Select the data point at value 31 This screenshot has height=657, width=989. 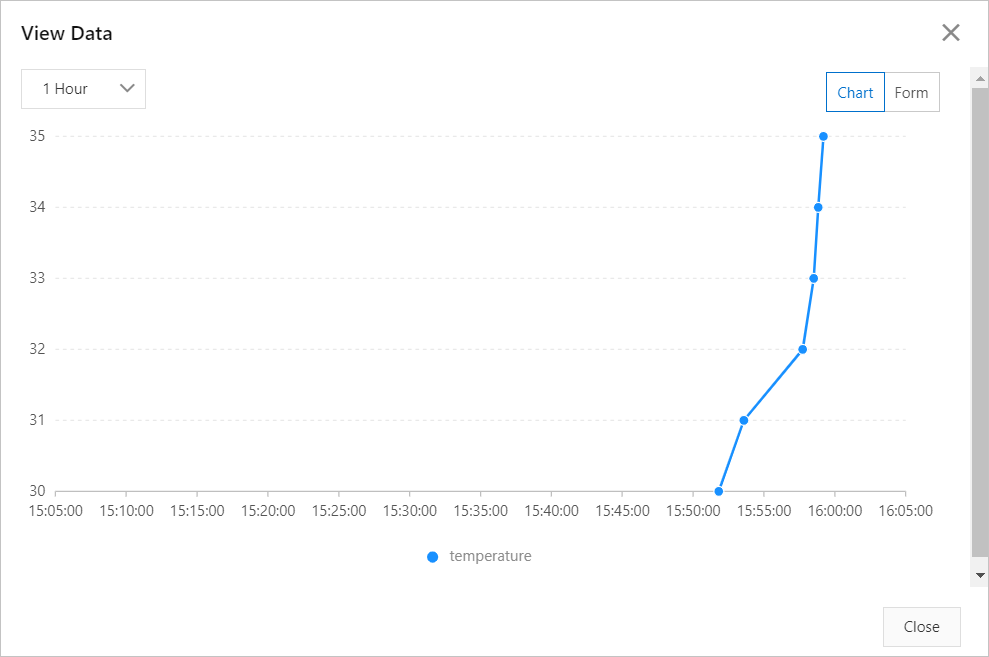tap(744, 420)
